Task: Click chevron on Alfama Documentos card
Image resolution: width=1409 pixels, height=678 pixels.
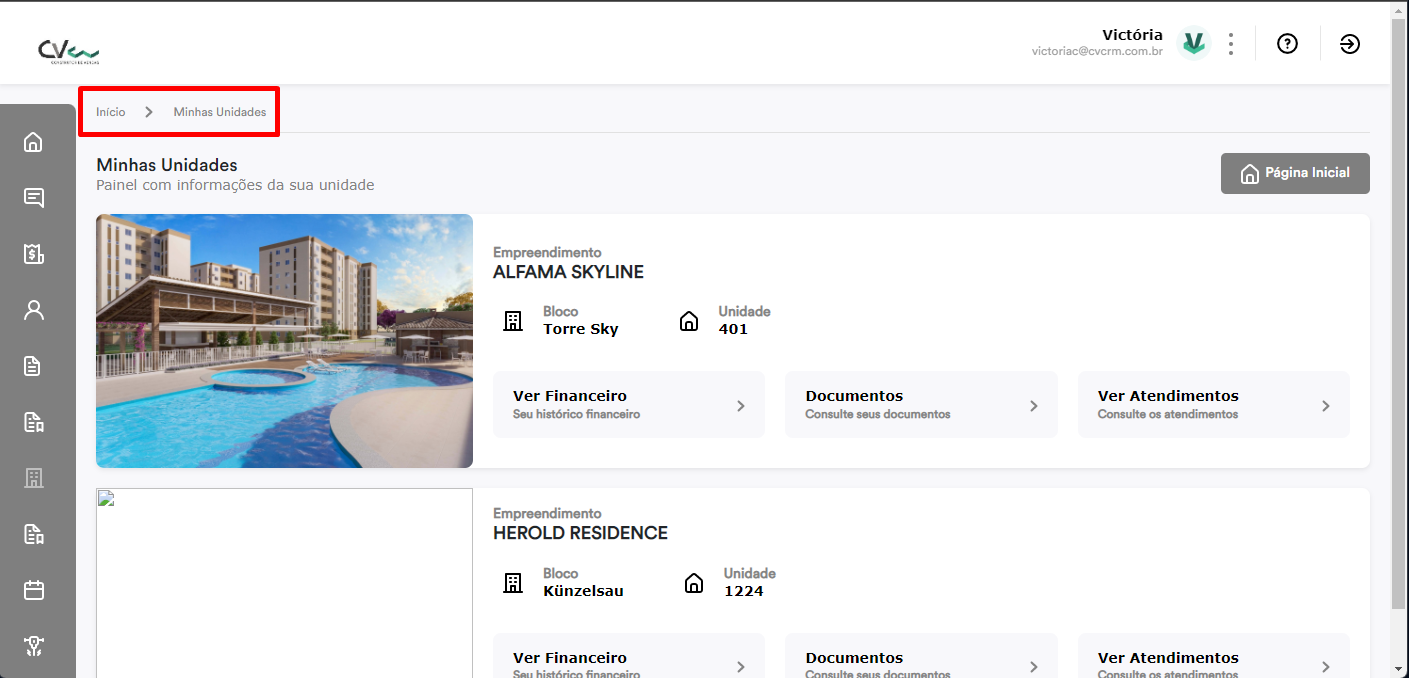Action: point(1034,406)
